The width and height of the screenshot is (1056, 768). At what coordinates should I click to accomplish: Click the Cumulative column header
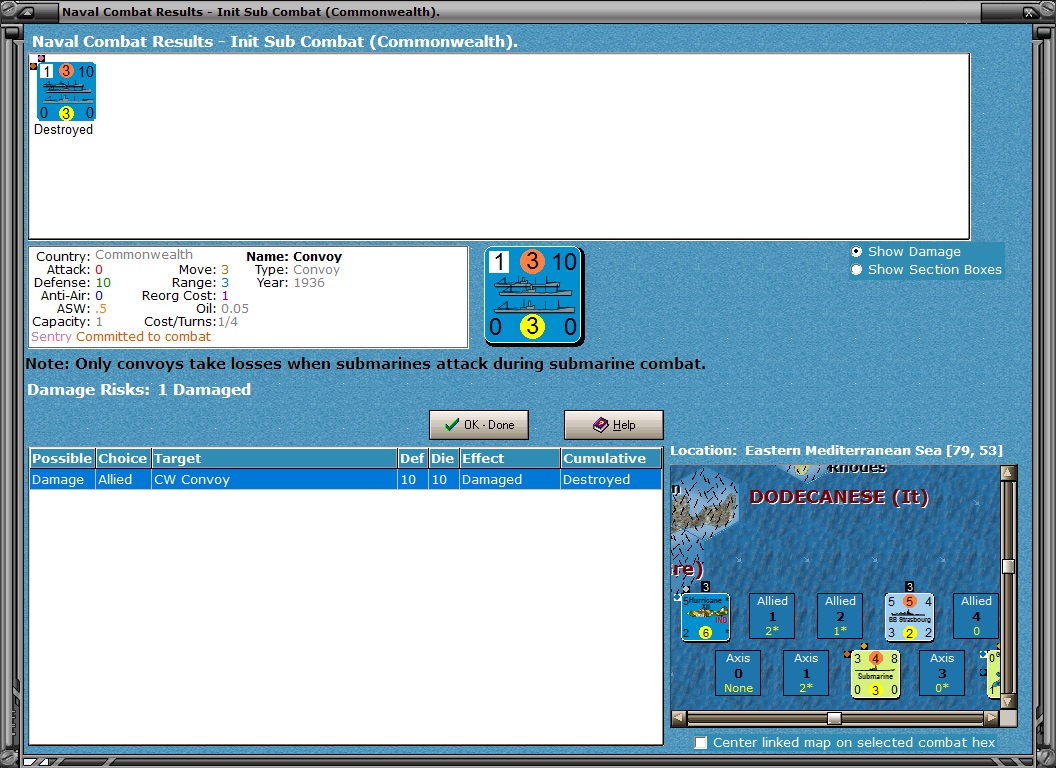612,458
